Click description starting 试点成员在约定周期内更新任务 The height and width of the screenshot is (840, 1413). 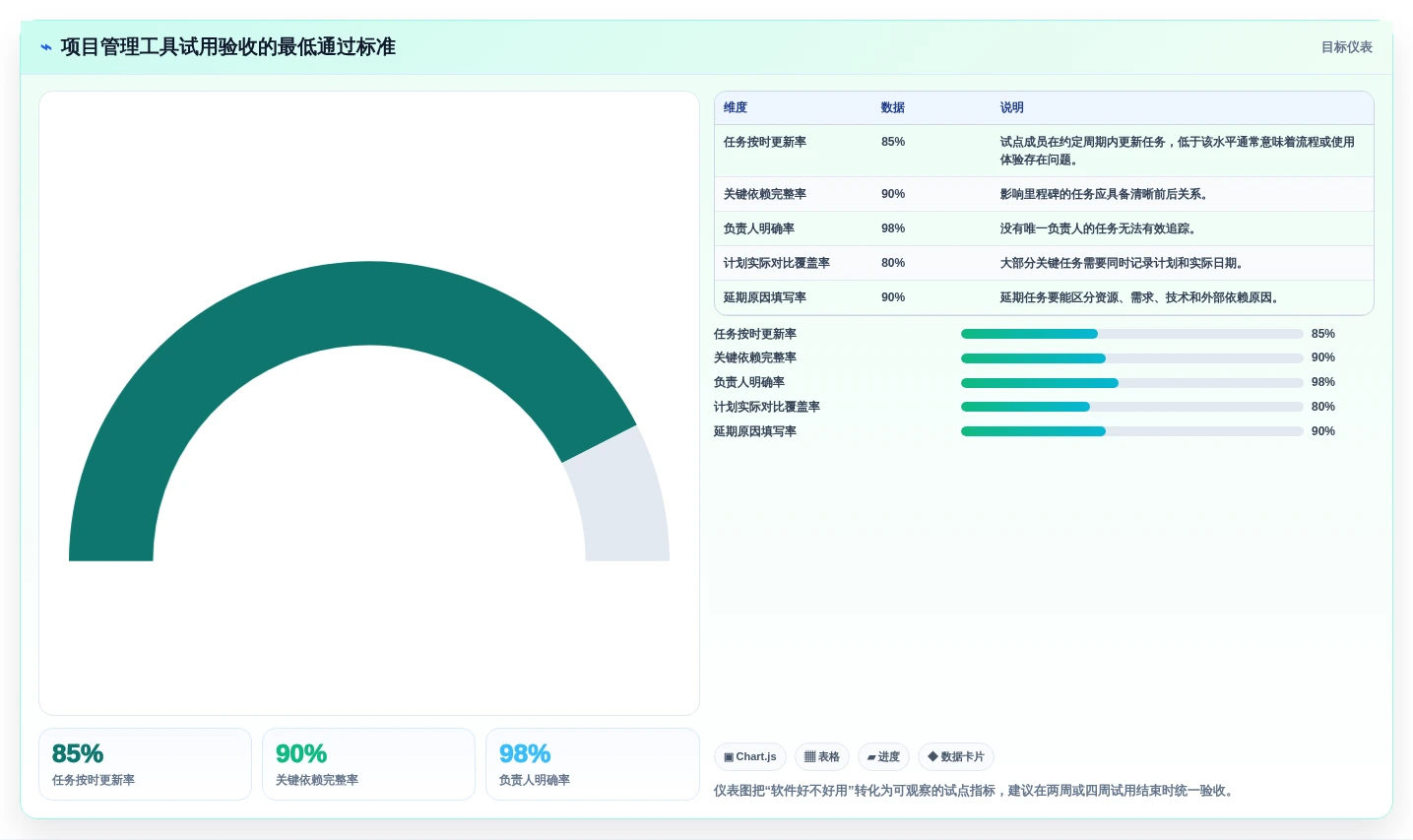(x=1178, y=151)
